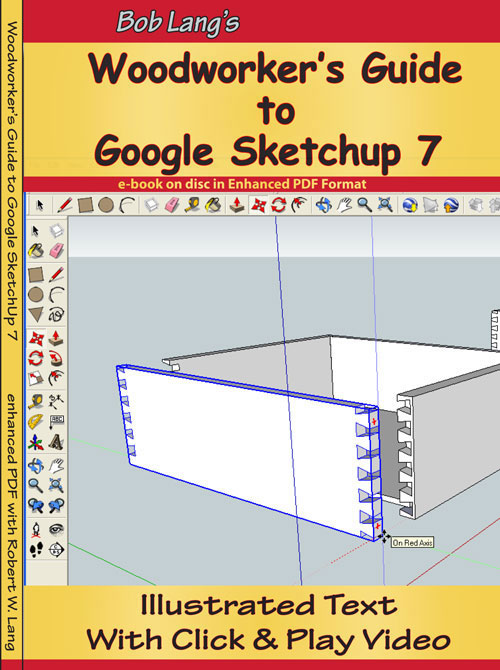Choose the Dimension tool
This screenshot has width=500, height=670.
(x=56, y=402)
